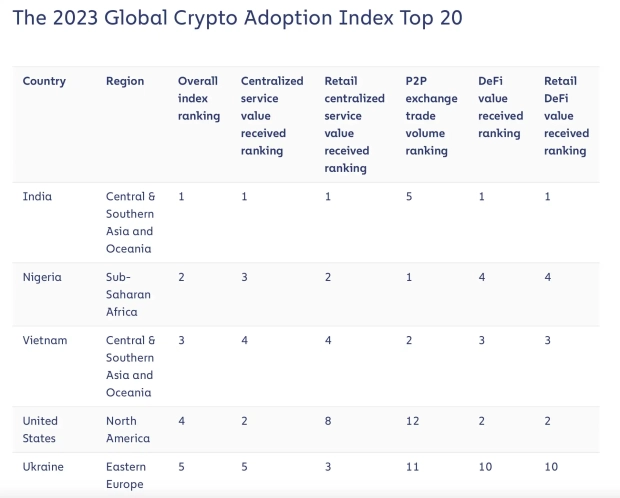
Task: Select the North America region cell
Action: click(x=128, y=429)
